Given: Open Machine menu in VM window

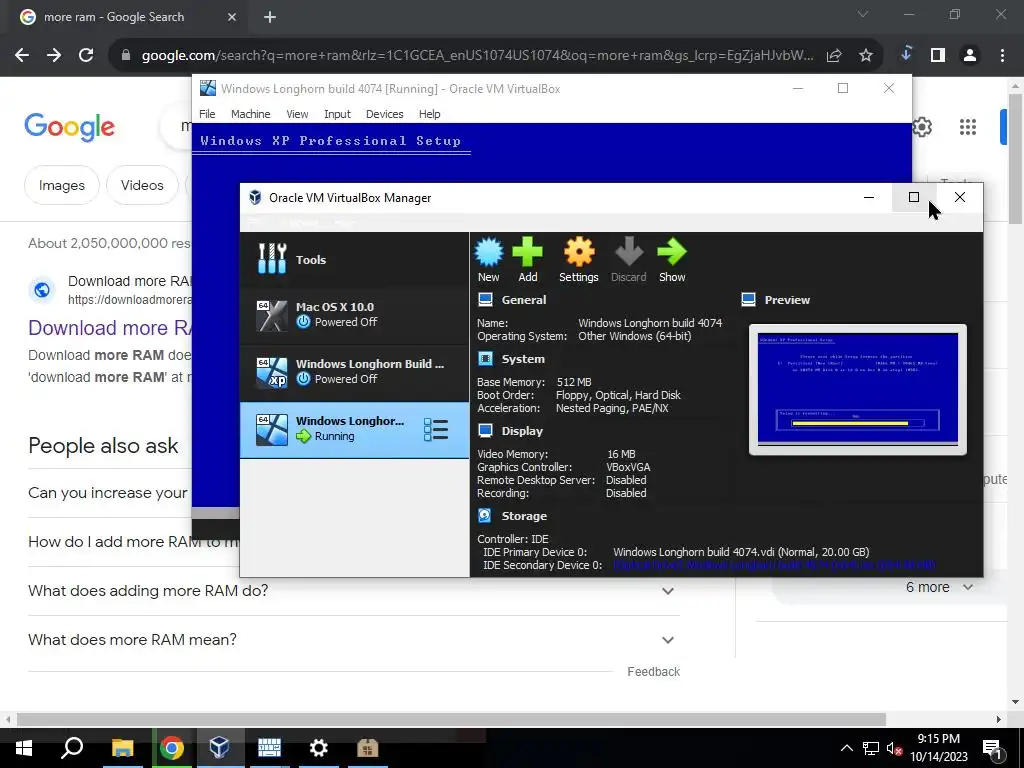Looking at the screenshot, I should [x=250, y=114].
